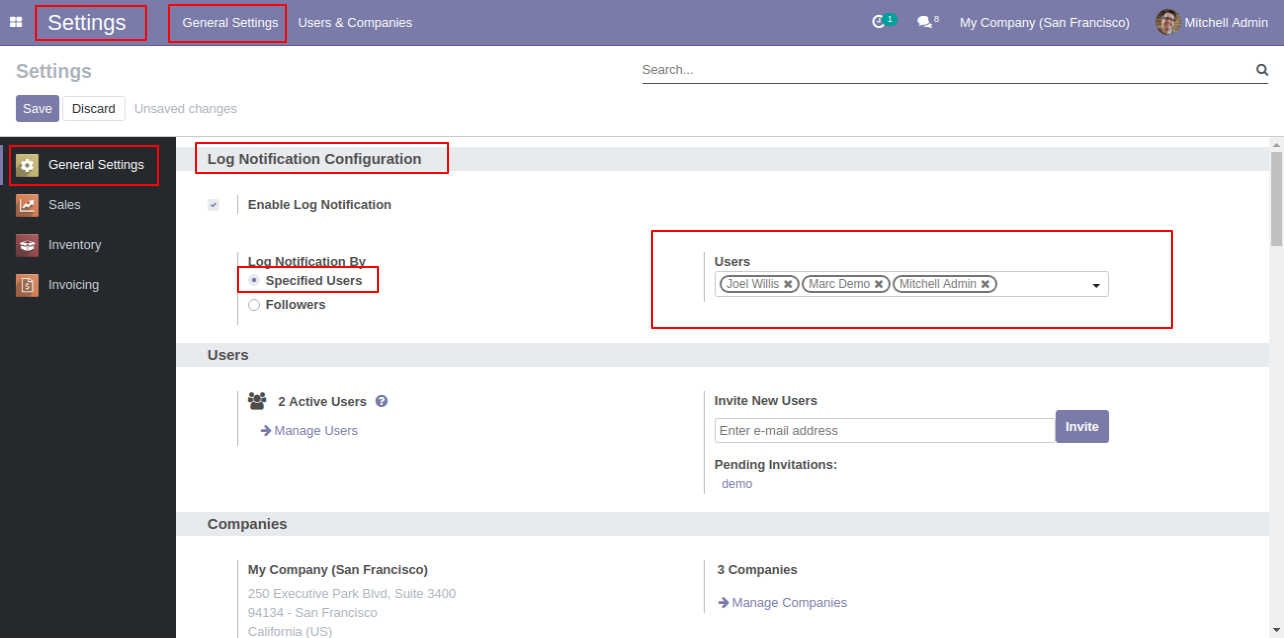Open the activities clock icon

pyautogui.click(x=879, y=22)
